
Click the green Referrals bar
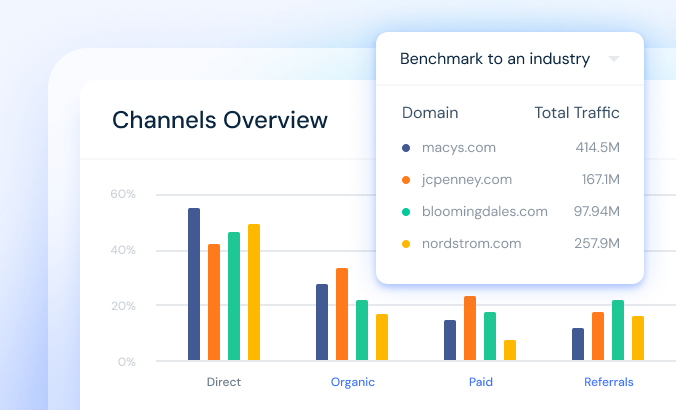click(618, 330)
